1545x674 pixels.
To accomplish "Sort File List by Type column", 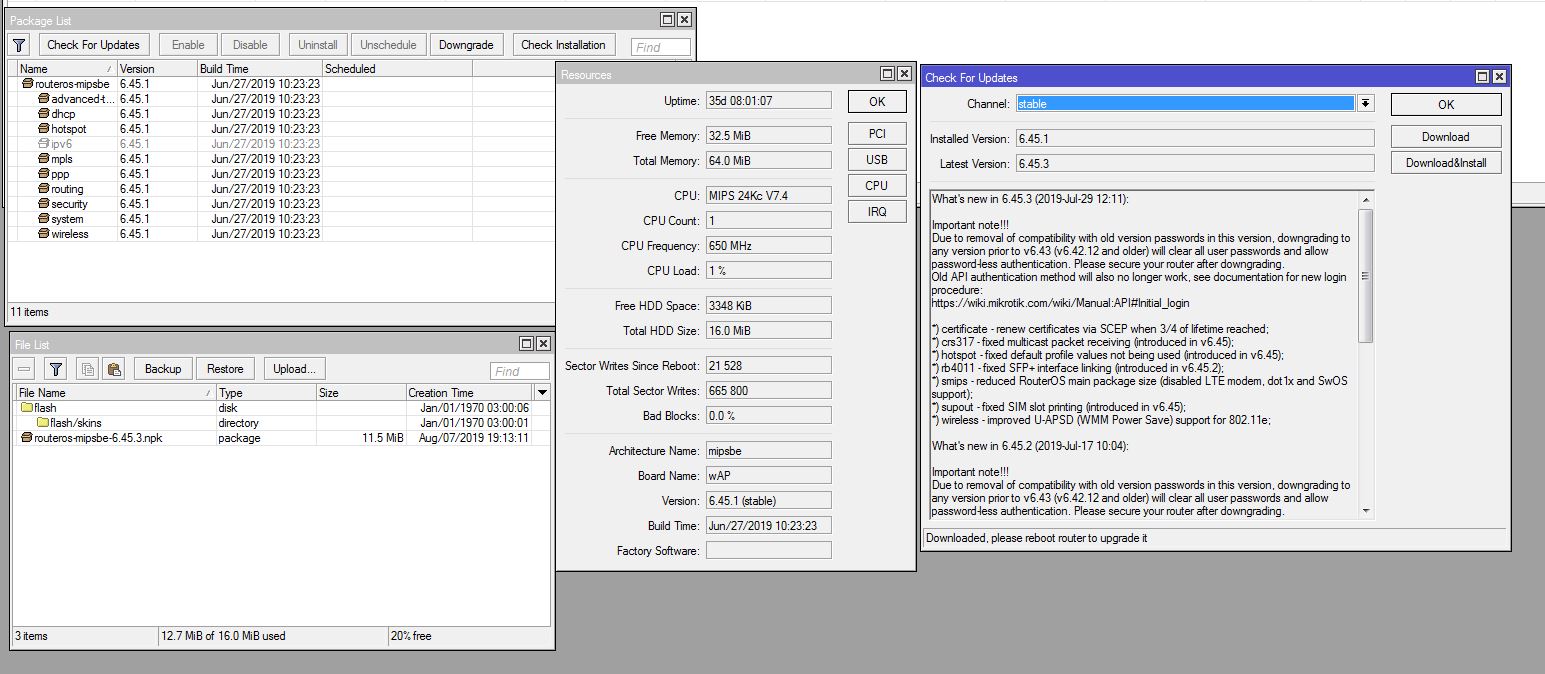I will [x=266, y=393].
